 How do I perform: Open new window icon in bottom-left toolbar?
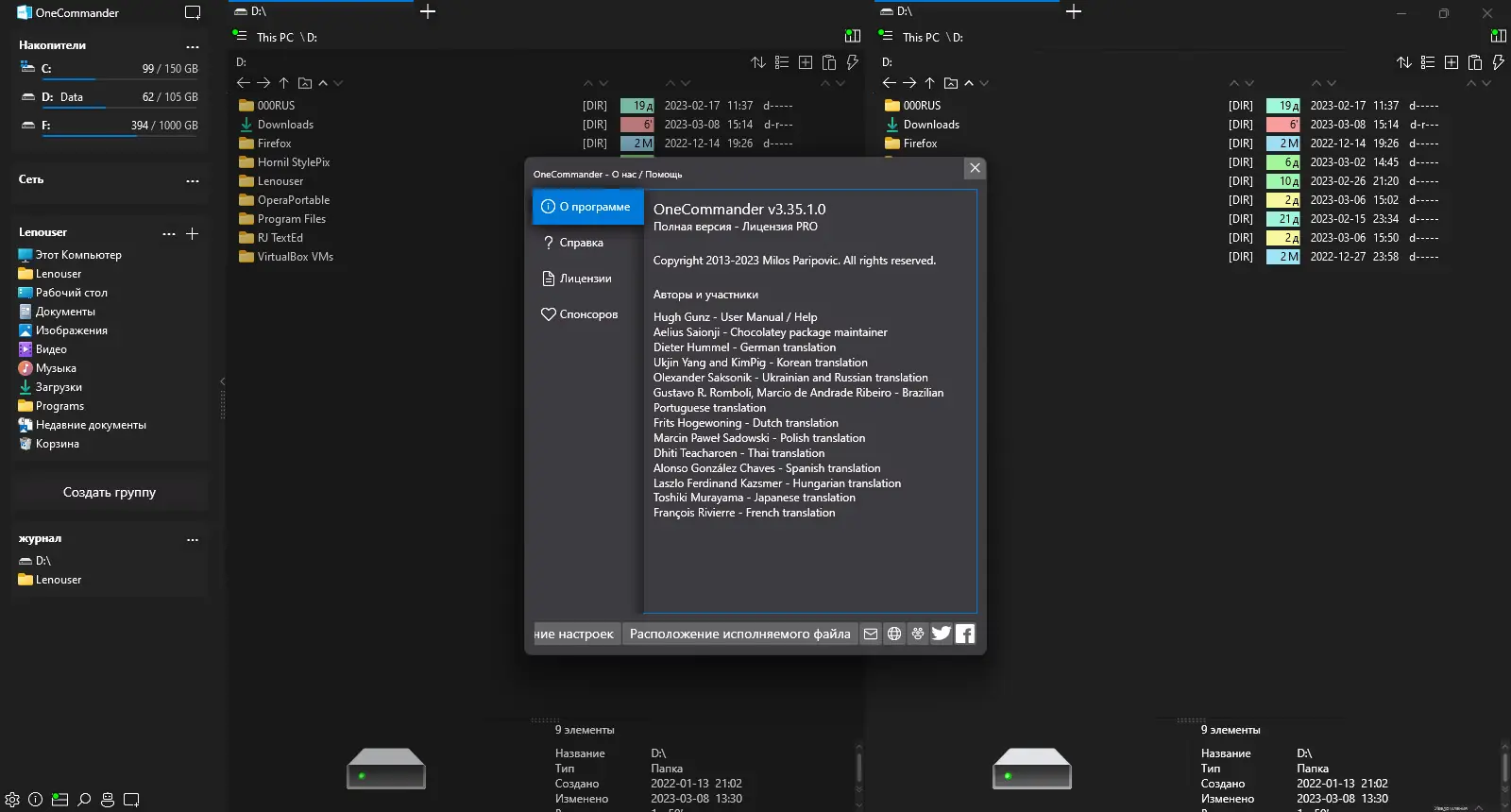coord(131,800)
